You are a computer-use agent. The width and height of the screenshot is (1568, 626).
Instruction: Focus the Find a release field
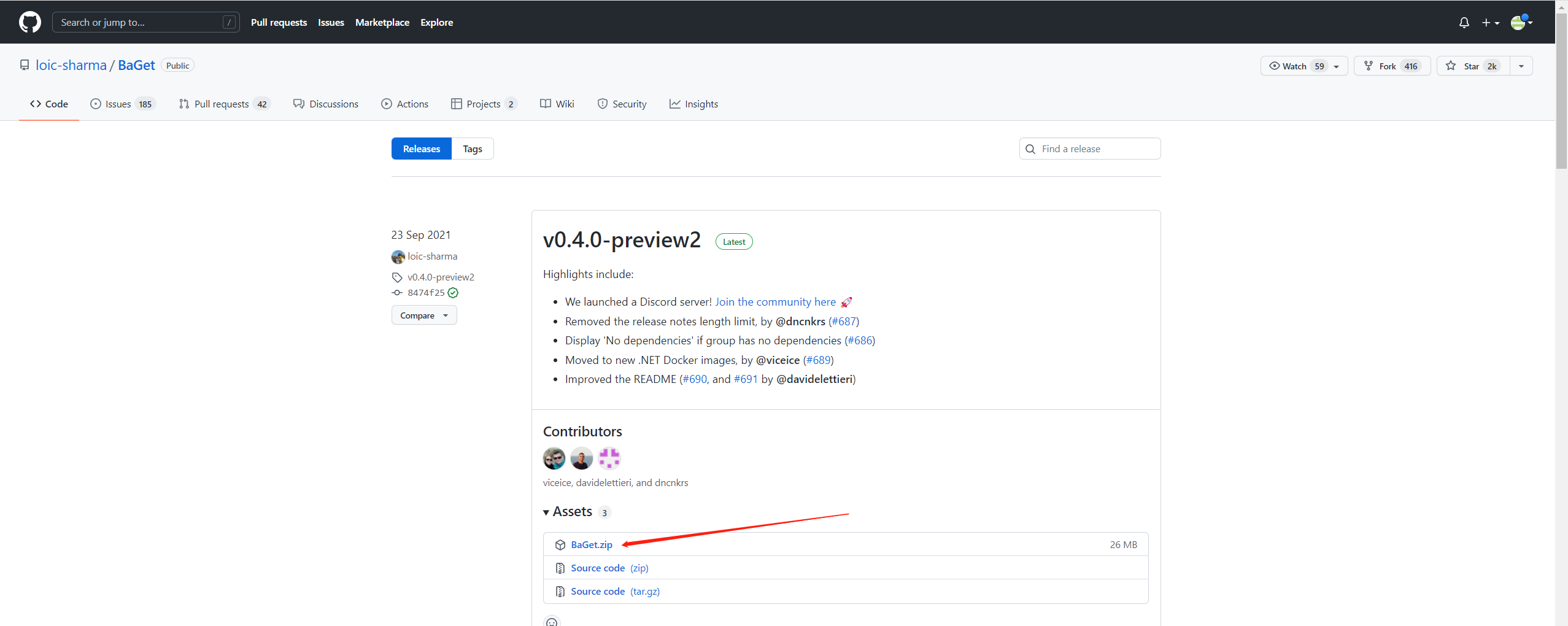coord(1090,149)
